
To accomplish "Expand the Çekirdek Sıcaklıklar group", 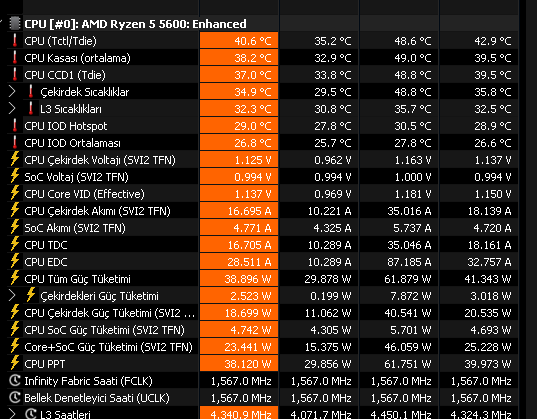I will point(12,91).
